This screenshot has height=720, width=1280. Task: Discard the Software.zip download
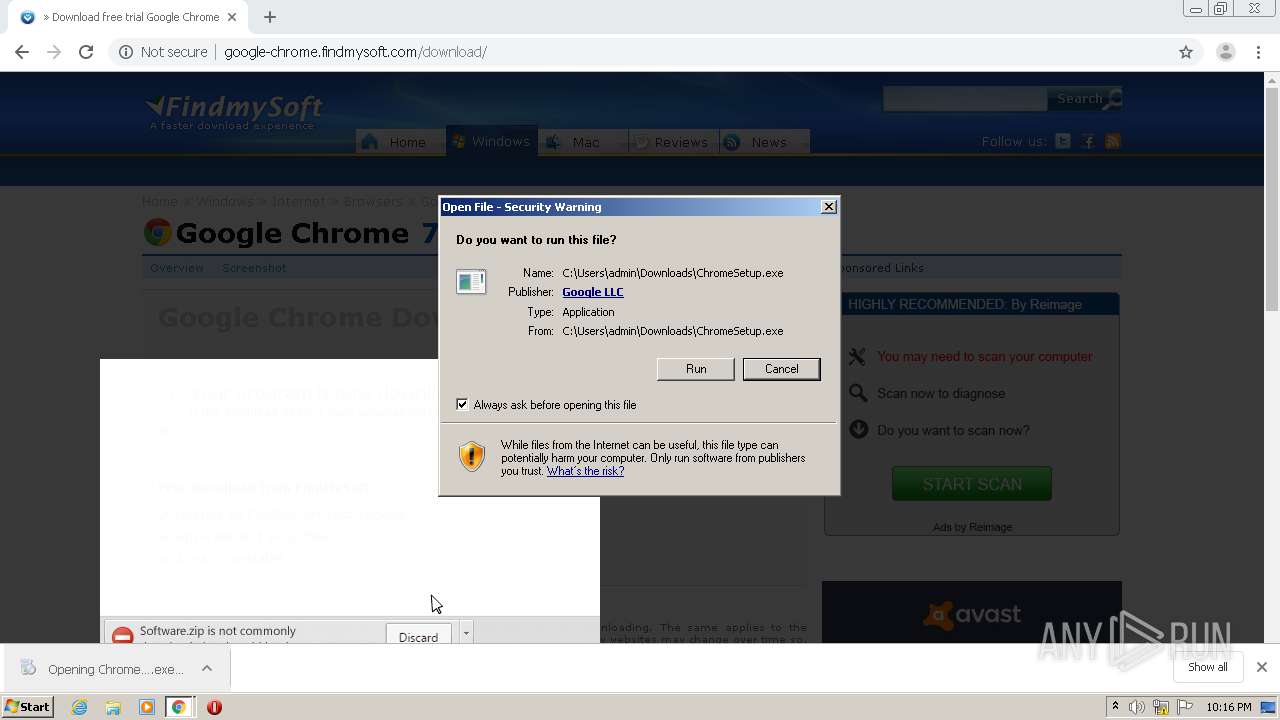pos(418,636)
